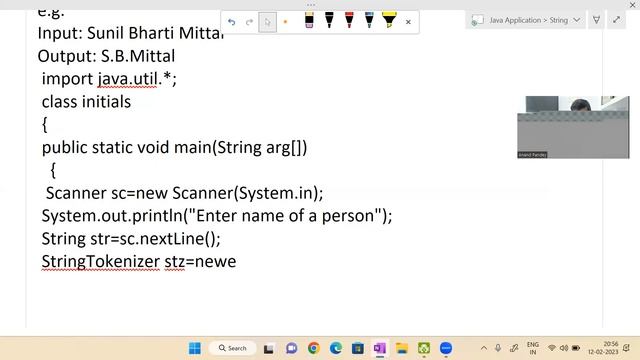Click the 'String str=sc.nextLine();' line
Screen dimensions: 640x360
pyautogui.click(x=131, y=239)
